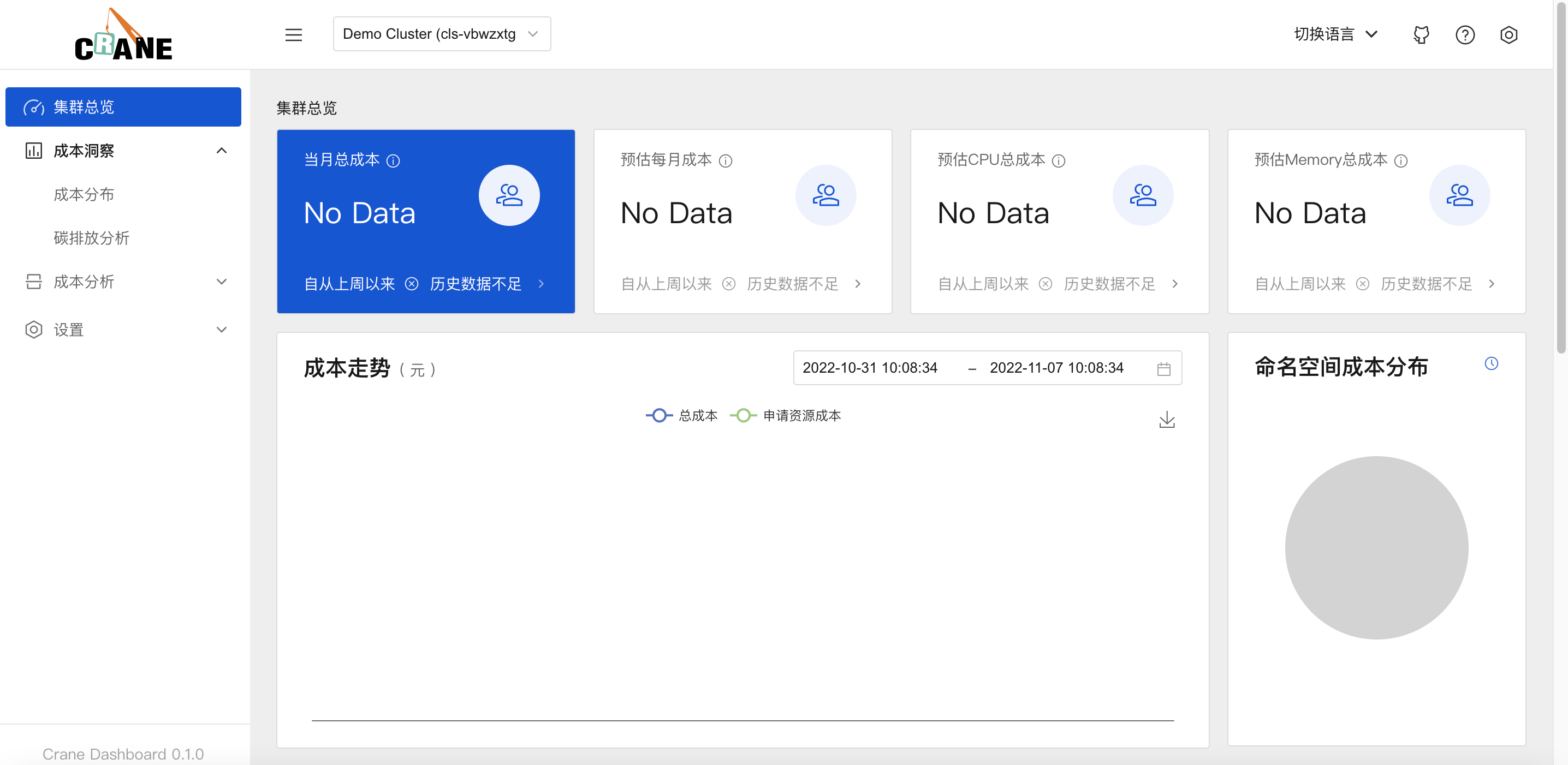Screen dimensions: 1568x765
Task: Click the help question mark icon
Action: 1465,35
